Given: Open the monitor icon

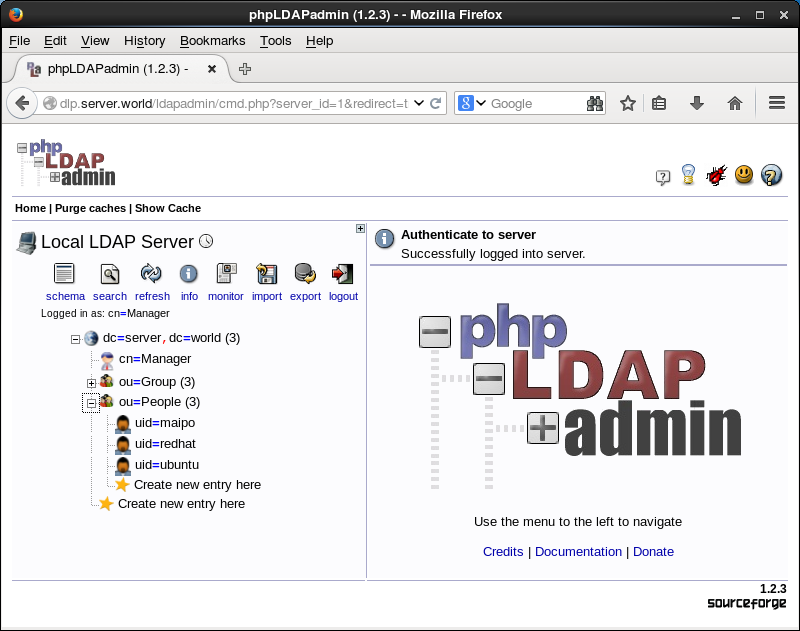Looking at the screenshot, I should [226, 274].
